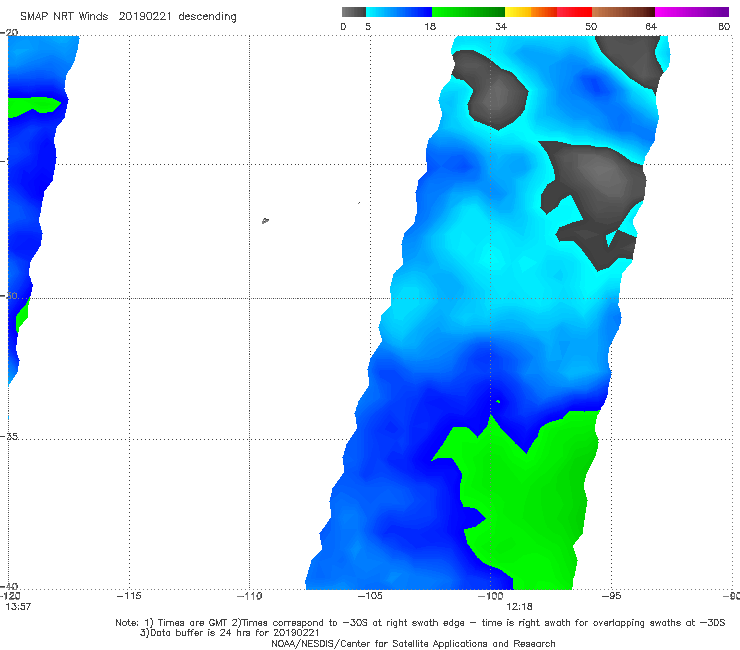
Task: Click the latitude label '-35'
Action: point(9,437)
